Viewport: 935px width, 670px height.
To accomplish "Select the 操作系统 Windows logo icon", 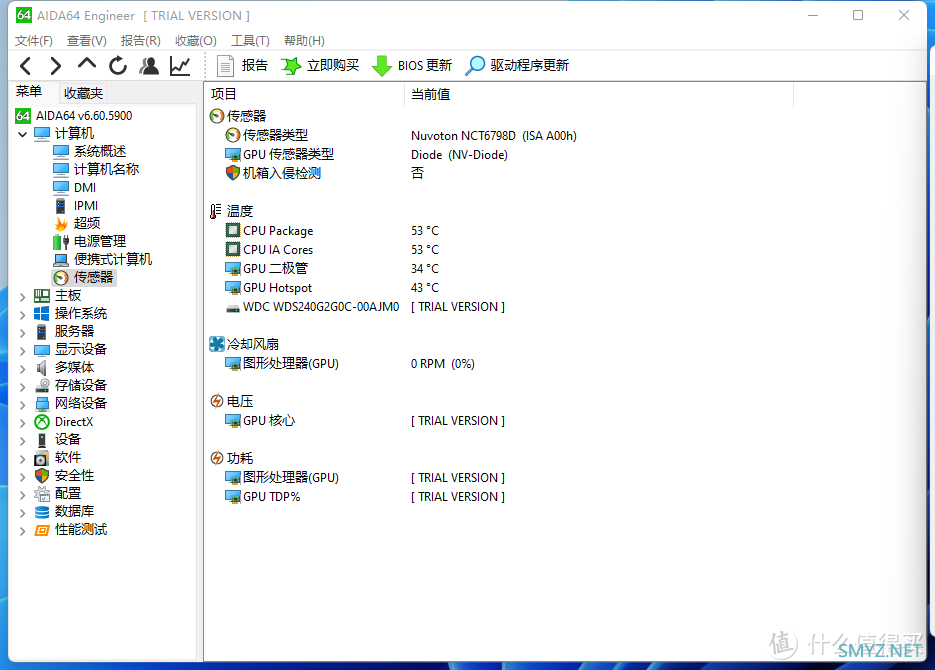I will pyautogui.click(x=42, y=314).
